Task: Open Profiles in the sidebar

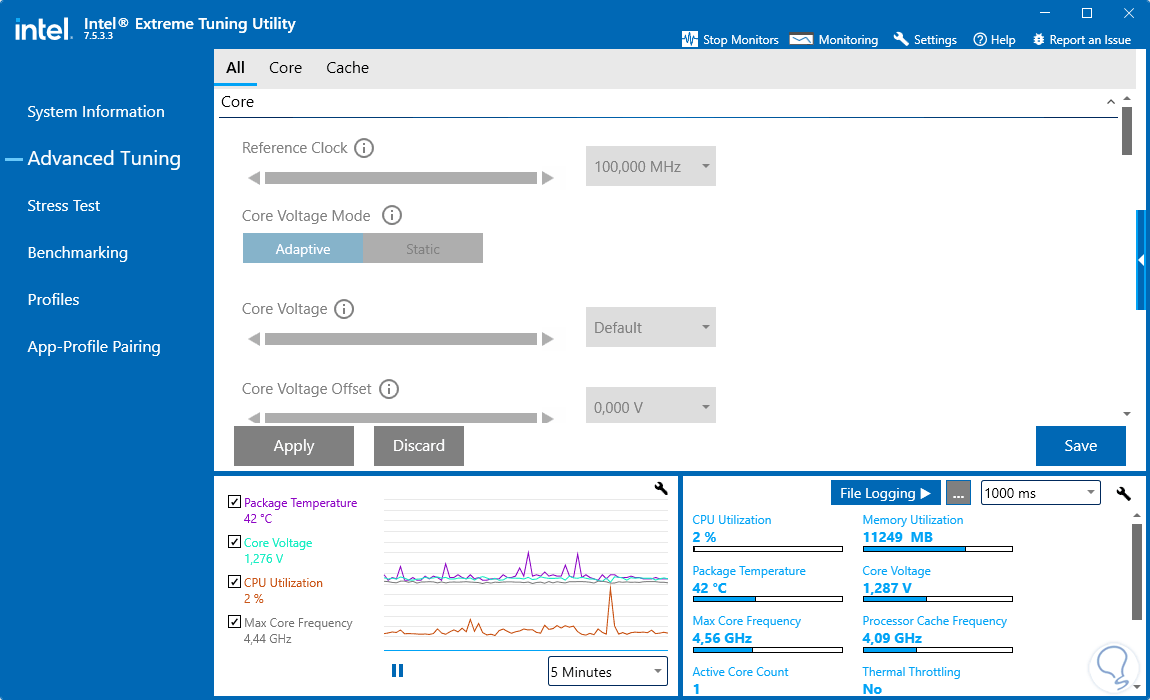Action: (x=54, y=299)
